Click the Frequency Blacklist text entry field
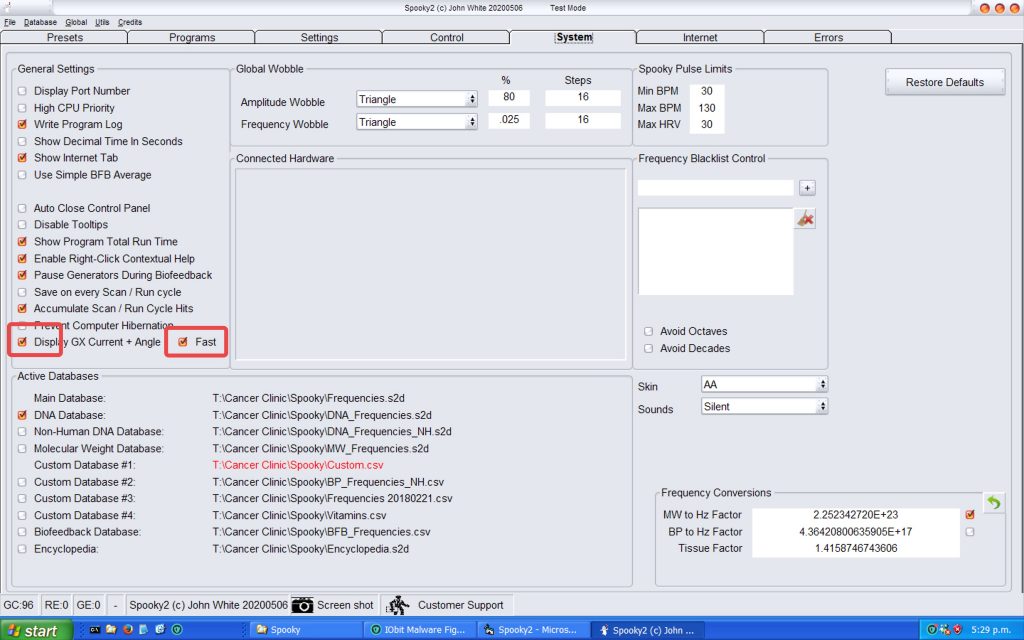 (x=715, y=188)
